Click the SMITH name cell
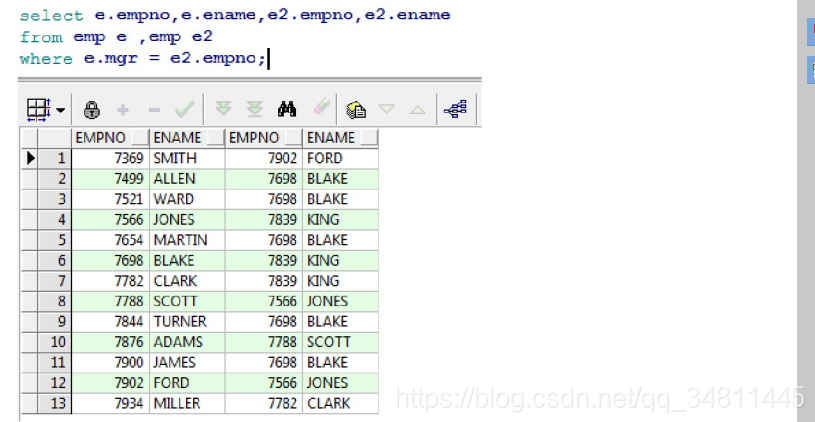815x422 pixels. pos(187,158)
